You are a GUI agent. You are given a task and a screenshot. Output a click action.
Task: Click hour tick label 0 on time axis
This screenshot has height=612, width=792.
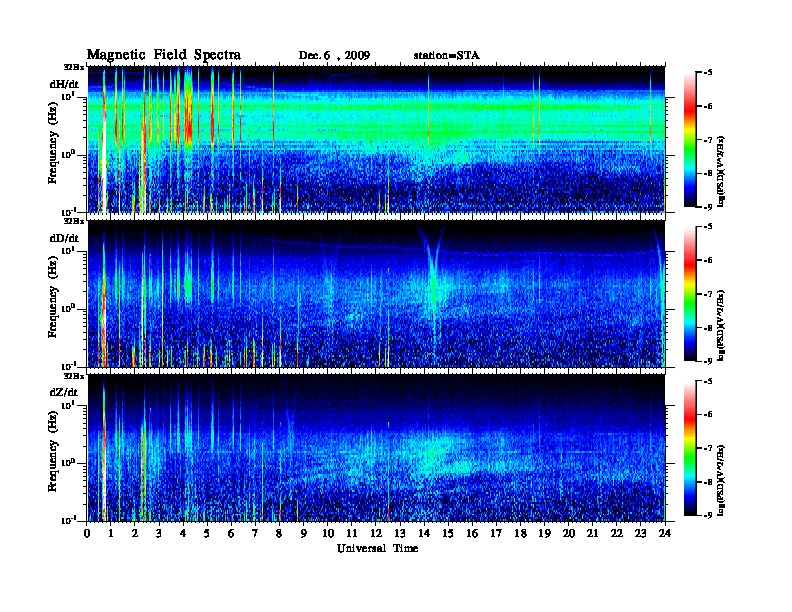point(87,534)
